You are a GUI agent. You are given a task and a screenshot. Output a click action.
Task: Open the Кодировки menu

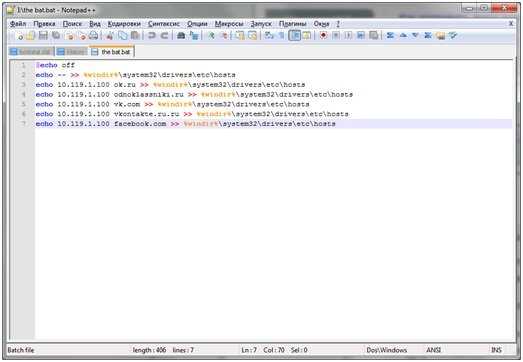pos(124,24)
